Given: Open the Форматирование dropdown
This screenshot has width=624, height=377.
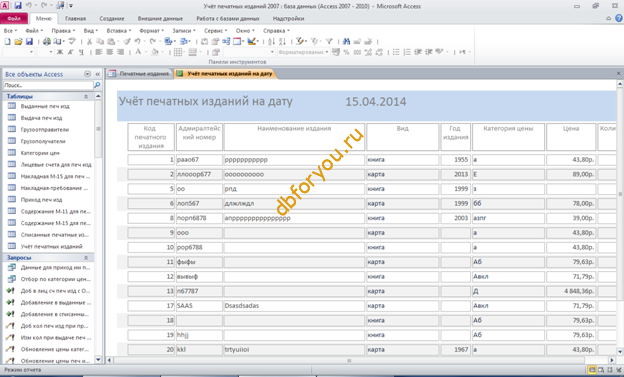Looking at the screenshot, I should pos(303,52).
